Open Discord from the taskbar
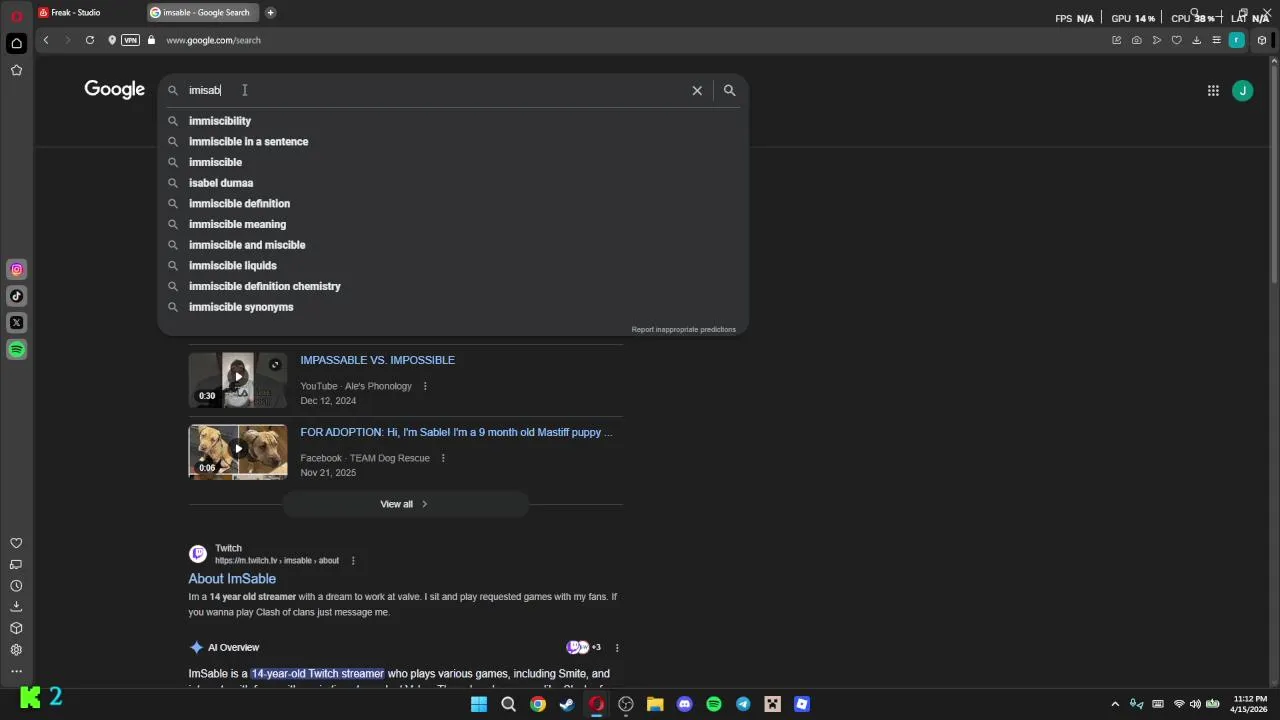This screenshot has width=1280, height=720. [x=684, y=704]
